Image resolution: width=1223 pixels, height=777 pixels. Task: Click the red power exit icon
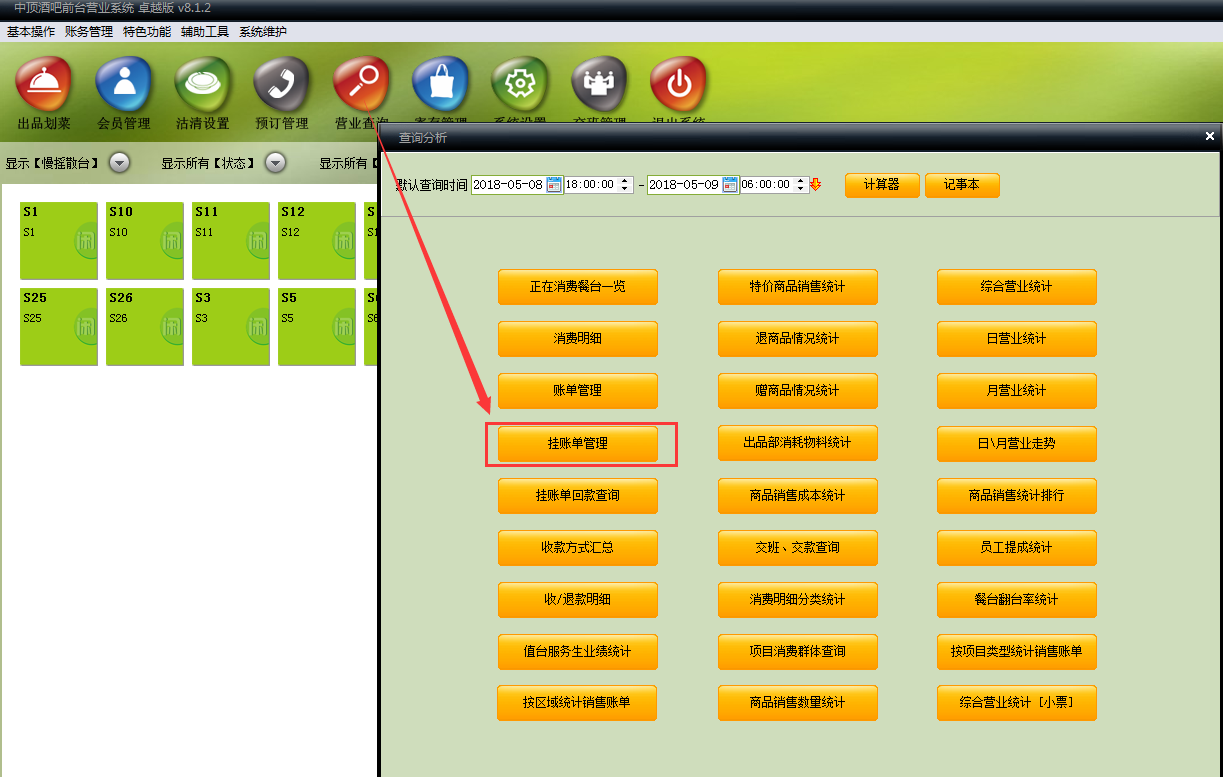tap(678, 85)
